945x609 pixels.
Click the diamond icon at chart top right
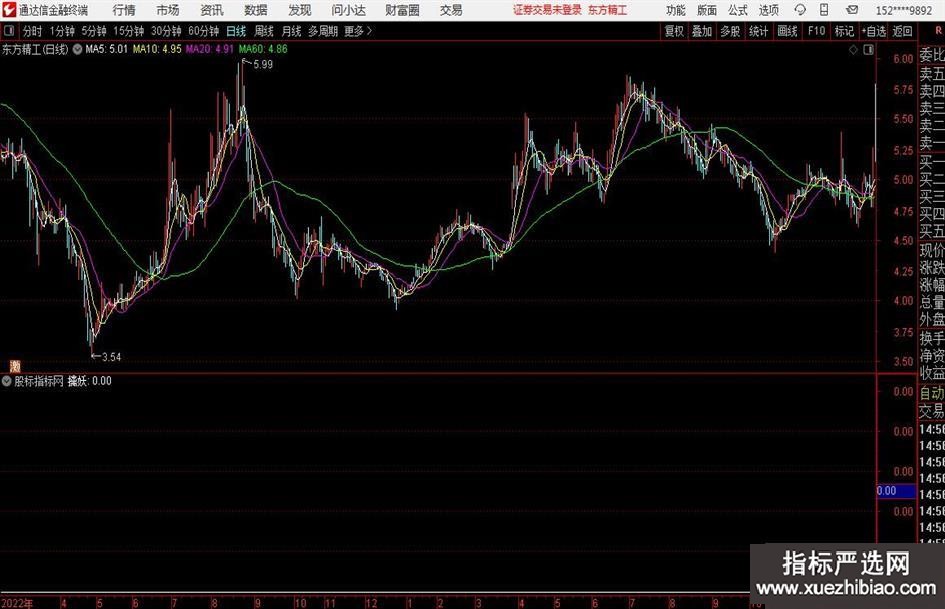[x=853, y=50]
